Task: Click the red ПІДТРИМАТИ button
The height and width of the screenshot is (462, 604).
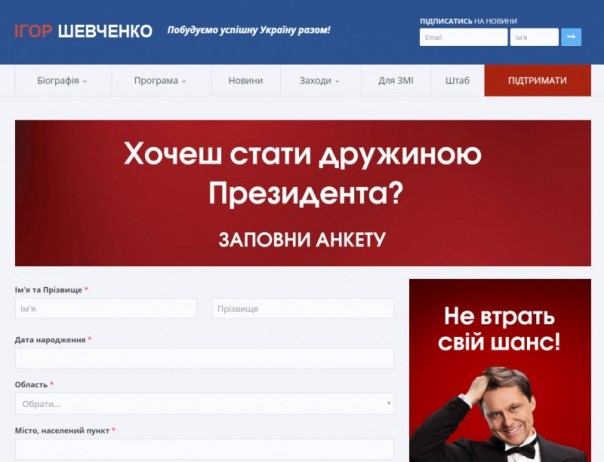Action: tap(537, 81)
